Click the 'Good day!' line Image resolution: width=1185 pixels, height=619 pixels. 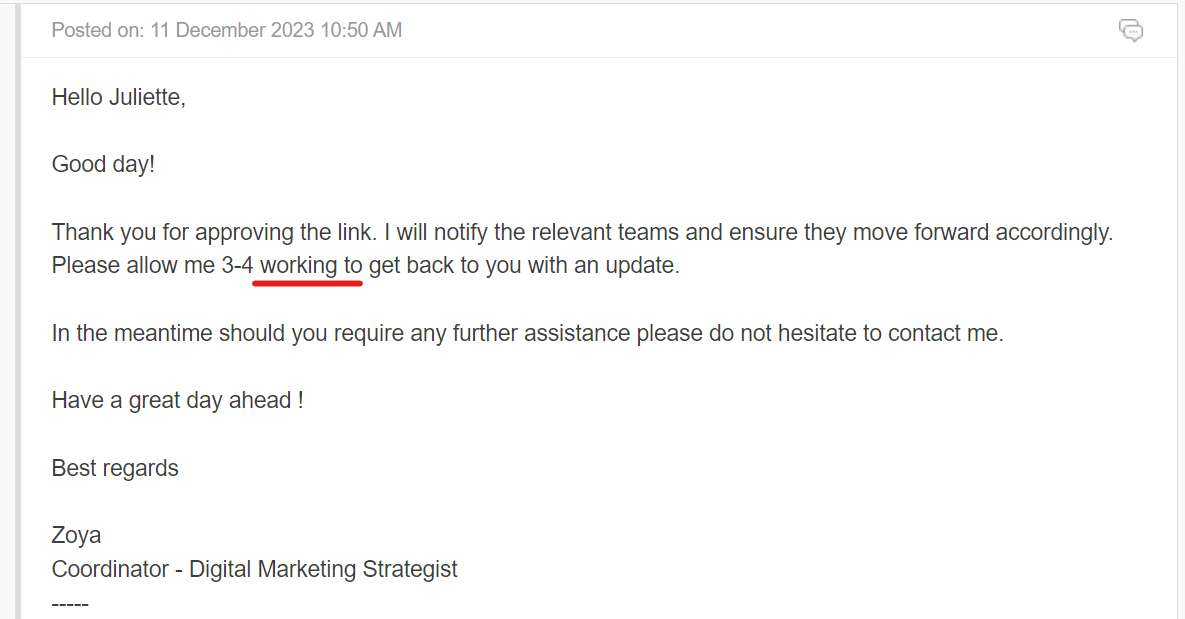tap(104, 164)
